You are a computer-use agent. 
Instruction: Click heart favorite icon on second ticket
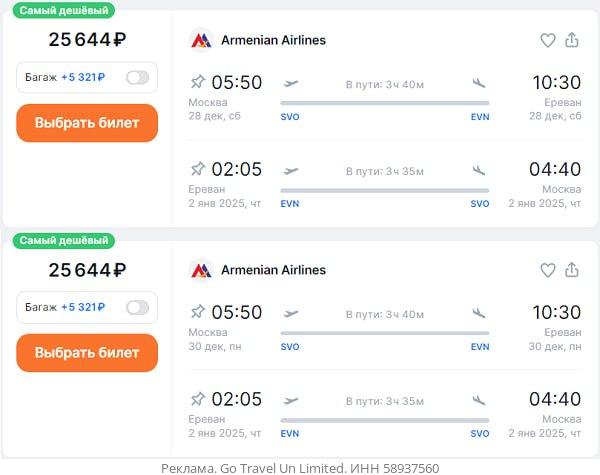tap(547, 270)
